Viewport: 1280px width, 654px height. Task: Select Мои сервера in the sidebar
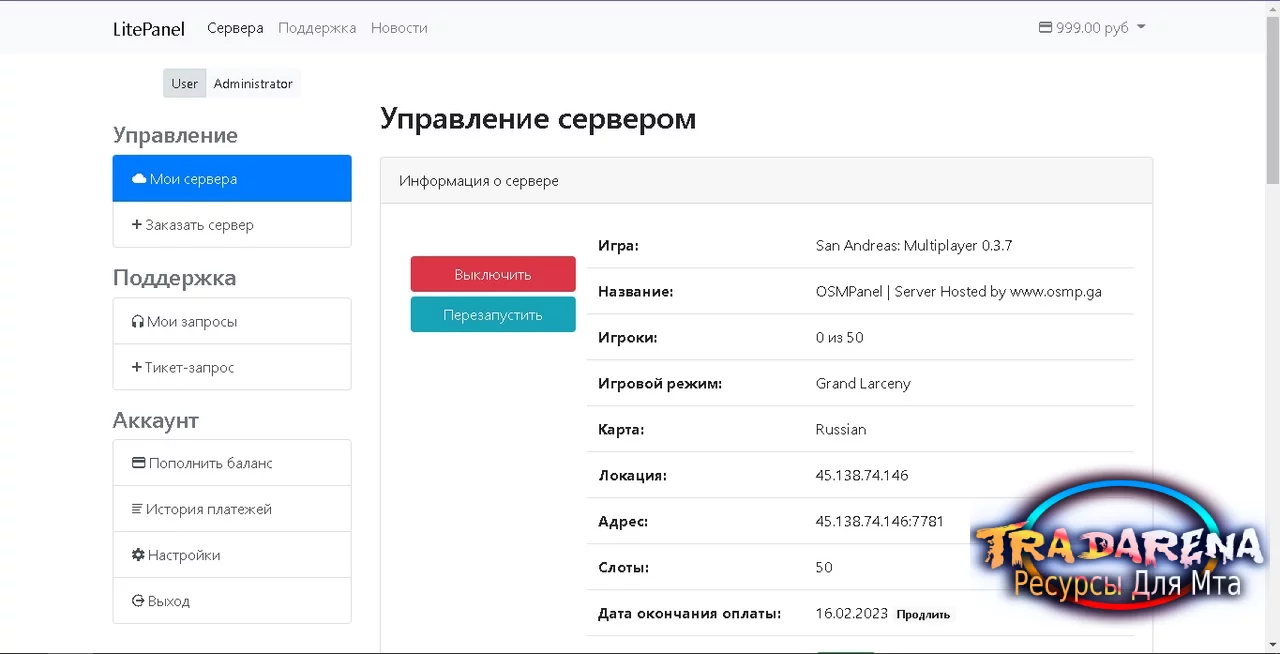pos(232,179)
